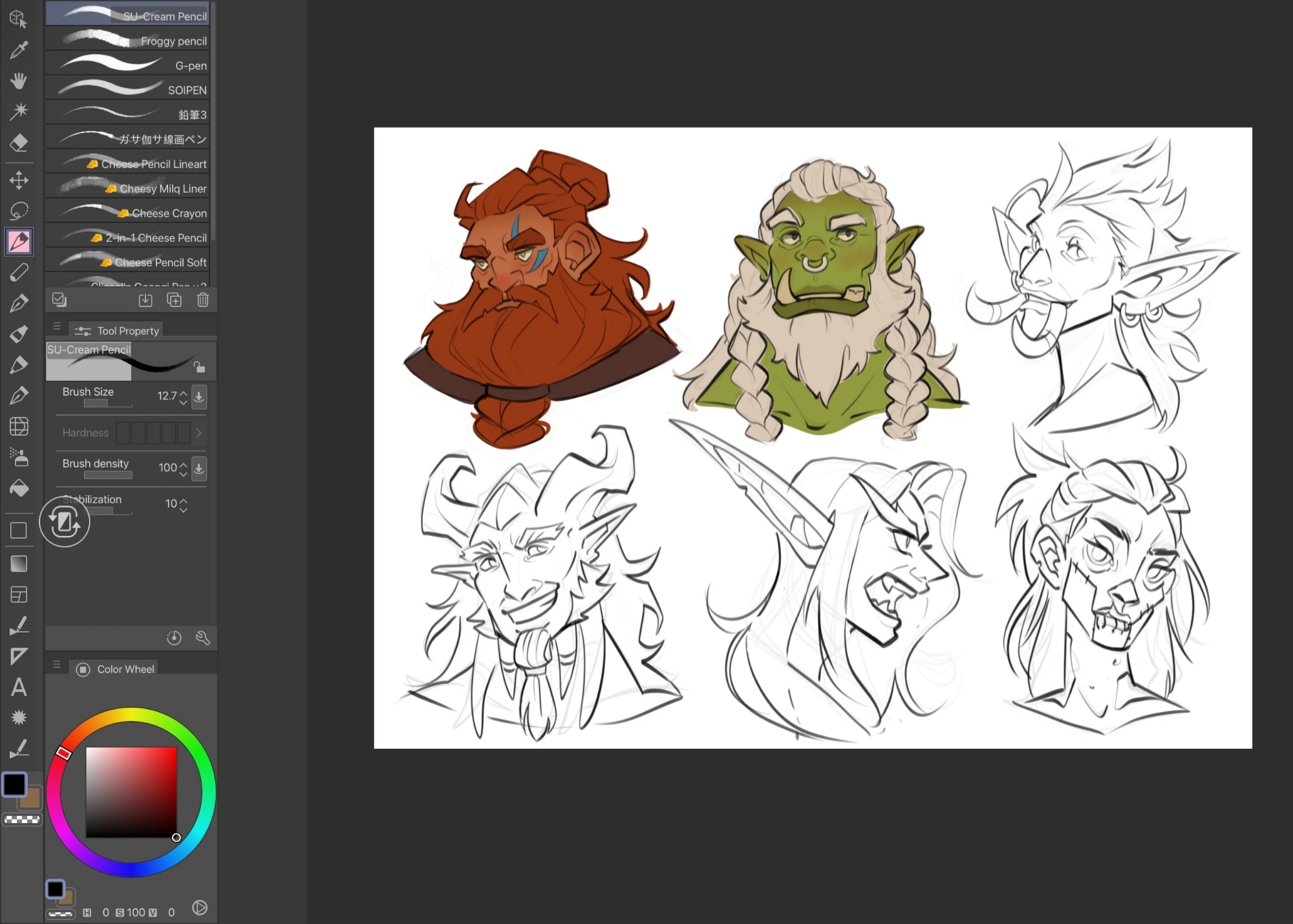The height and width of the screenshot is (924, 1293).
Task: Select the Fill bucket tool
Action: tap(19, 488)
